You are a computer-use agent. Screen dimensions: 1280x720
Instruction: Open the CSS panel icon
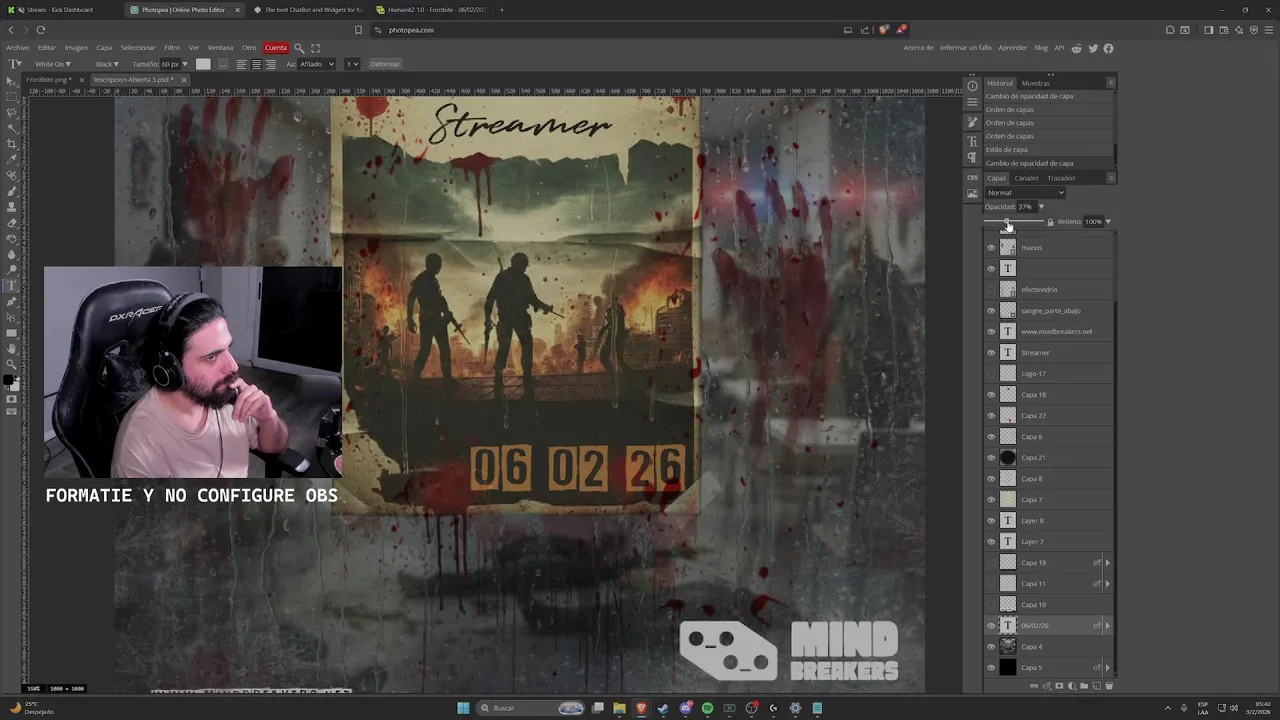pos(972,177)
